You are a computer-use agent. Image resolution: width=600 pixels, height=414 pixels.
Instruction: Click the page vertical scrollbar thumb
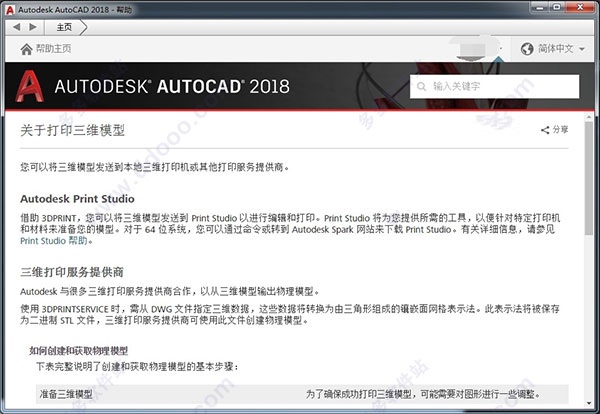(x=589, y=178)
